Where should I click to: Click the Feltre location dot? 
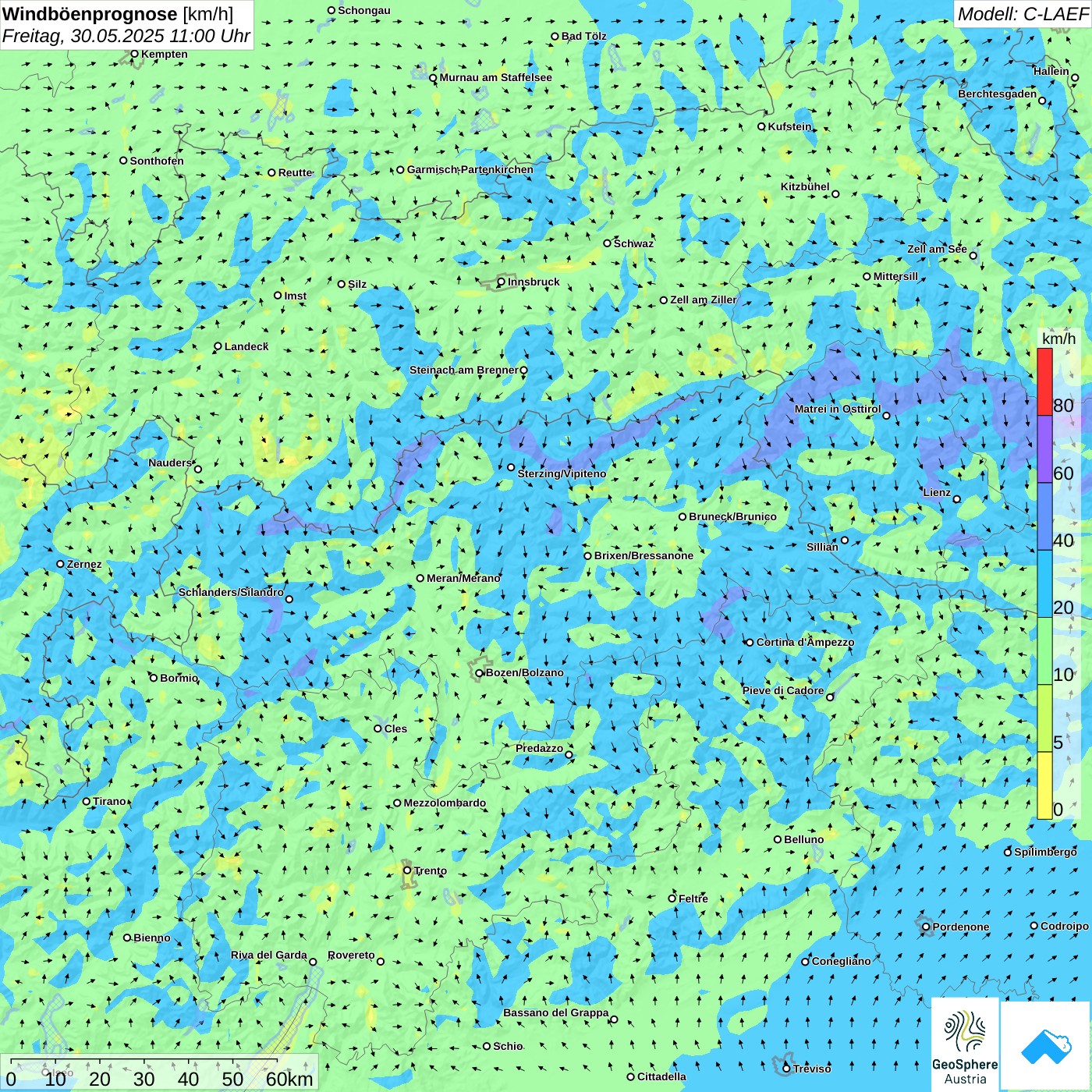click(x=672, y=899)
